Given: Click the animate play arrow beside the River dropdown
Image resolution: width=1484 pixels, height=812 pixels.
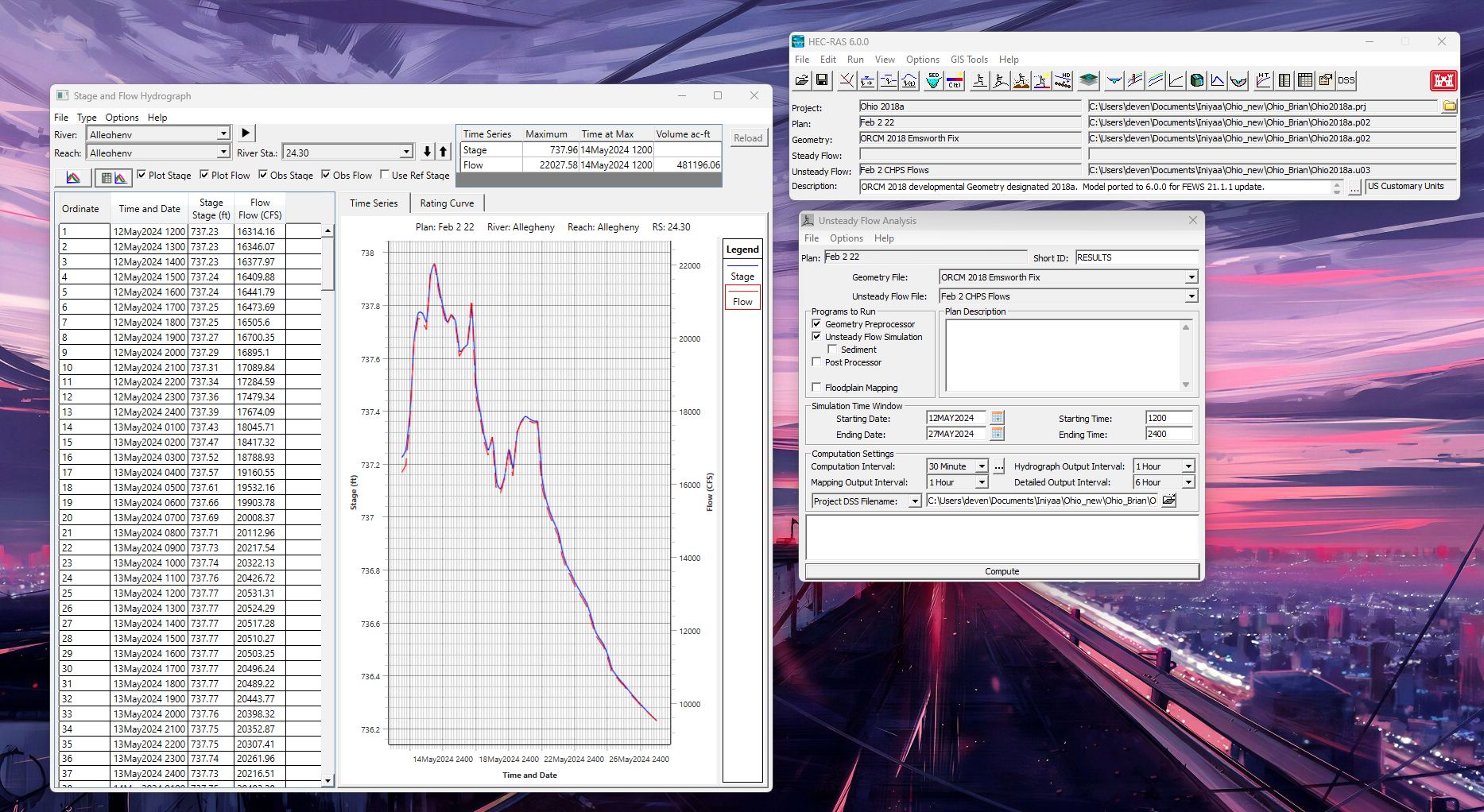Looking at the screenshot, I should point(246,133).
